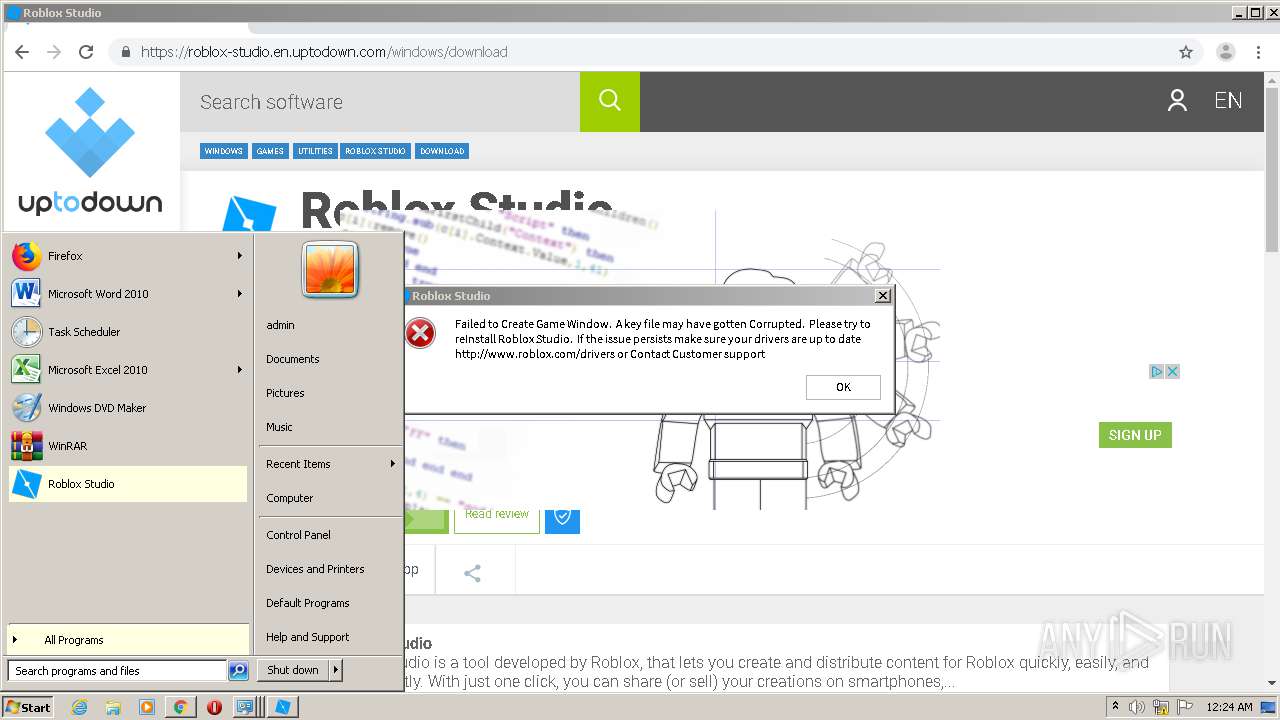The image size is (1280, 720).
Task: Click the green search magnifier button
Action: coord(610,101)
